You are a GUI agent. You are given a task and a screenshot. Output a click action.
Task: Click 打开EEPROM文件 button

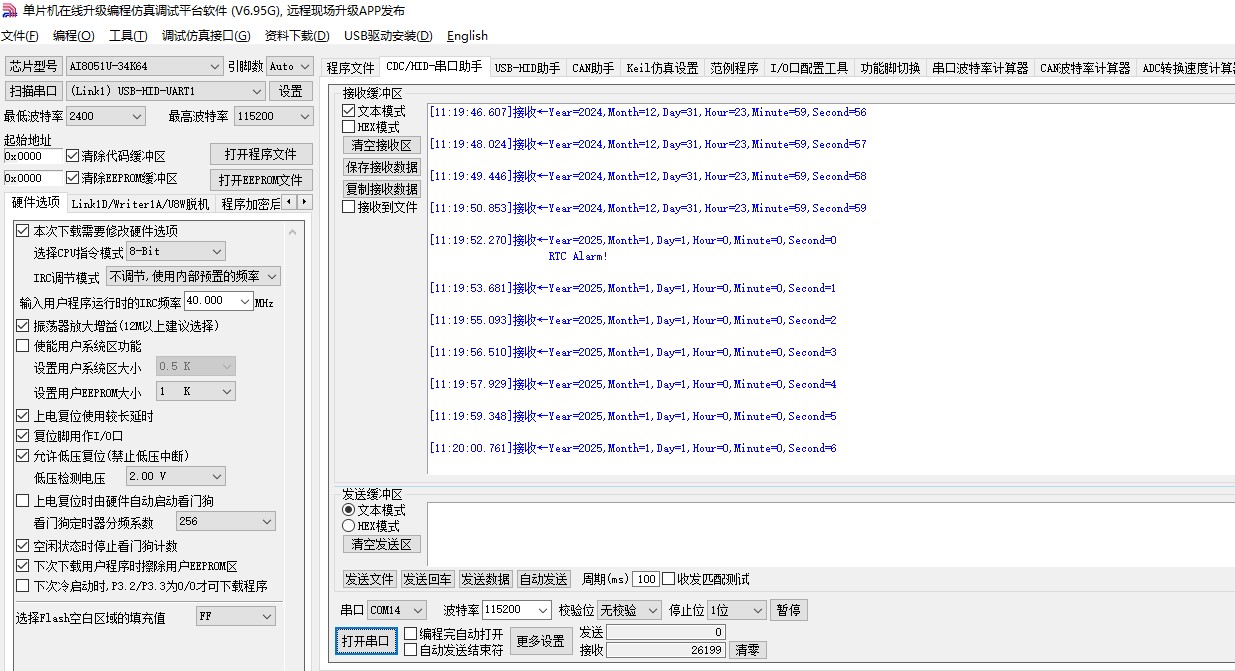click(261, 180)
